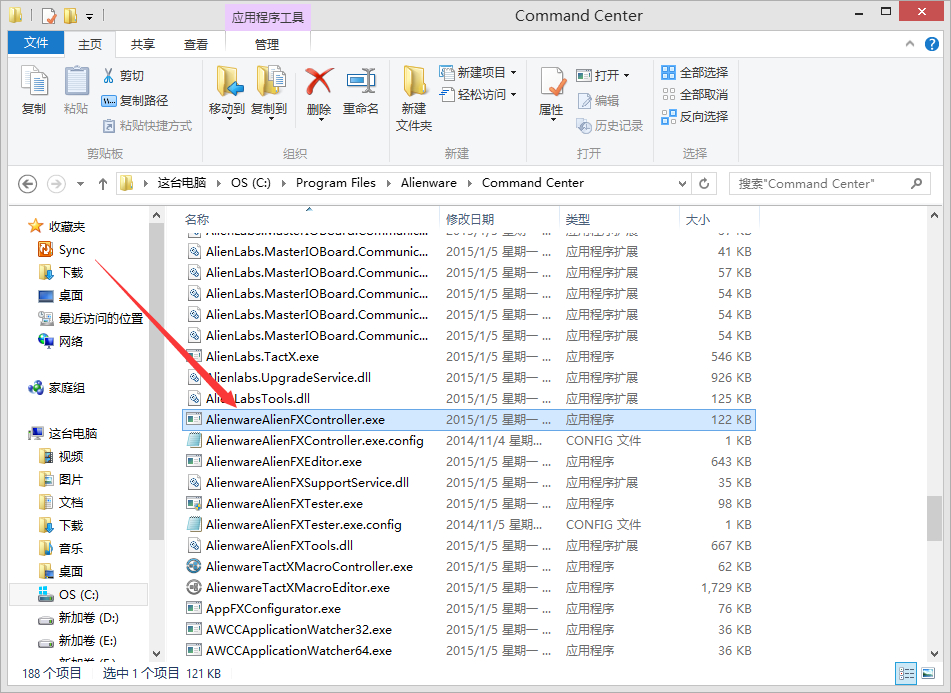
Task: Click 全部选择 (Select all)
Action: [695, 73]
